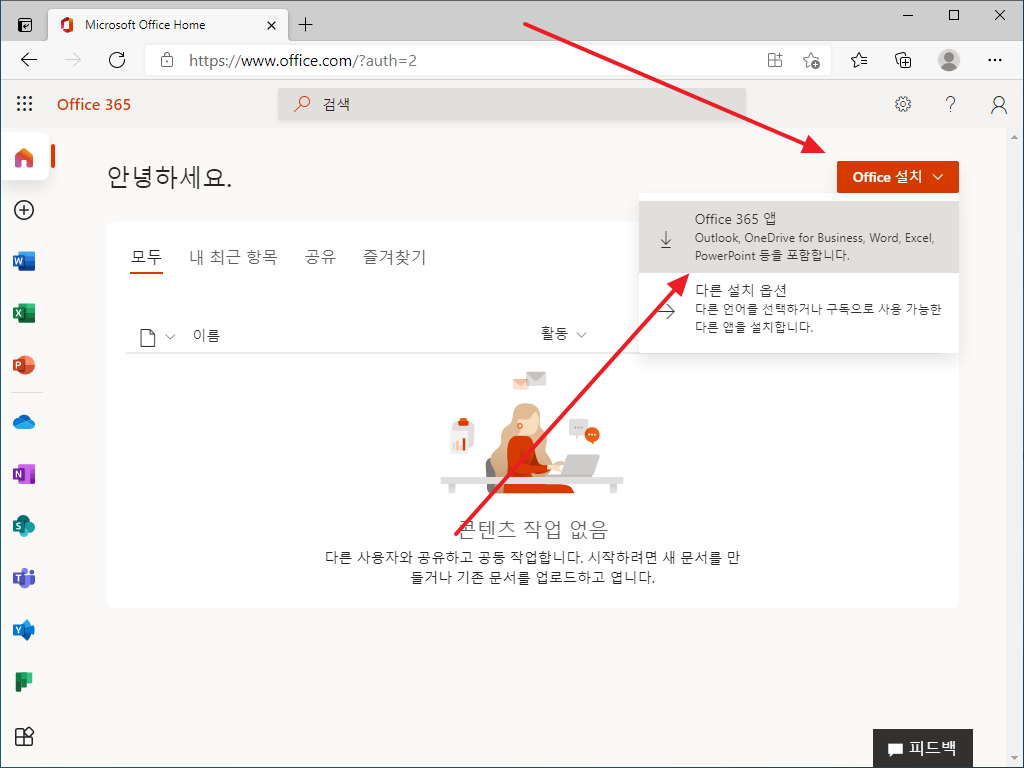Open the help question mark icon

[951, 104]
